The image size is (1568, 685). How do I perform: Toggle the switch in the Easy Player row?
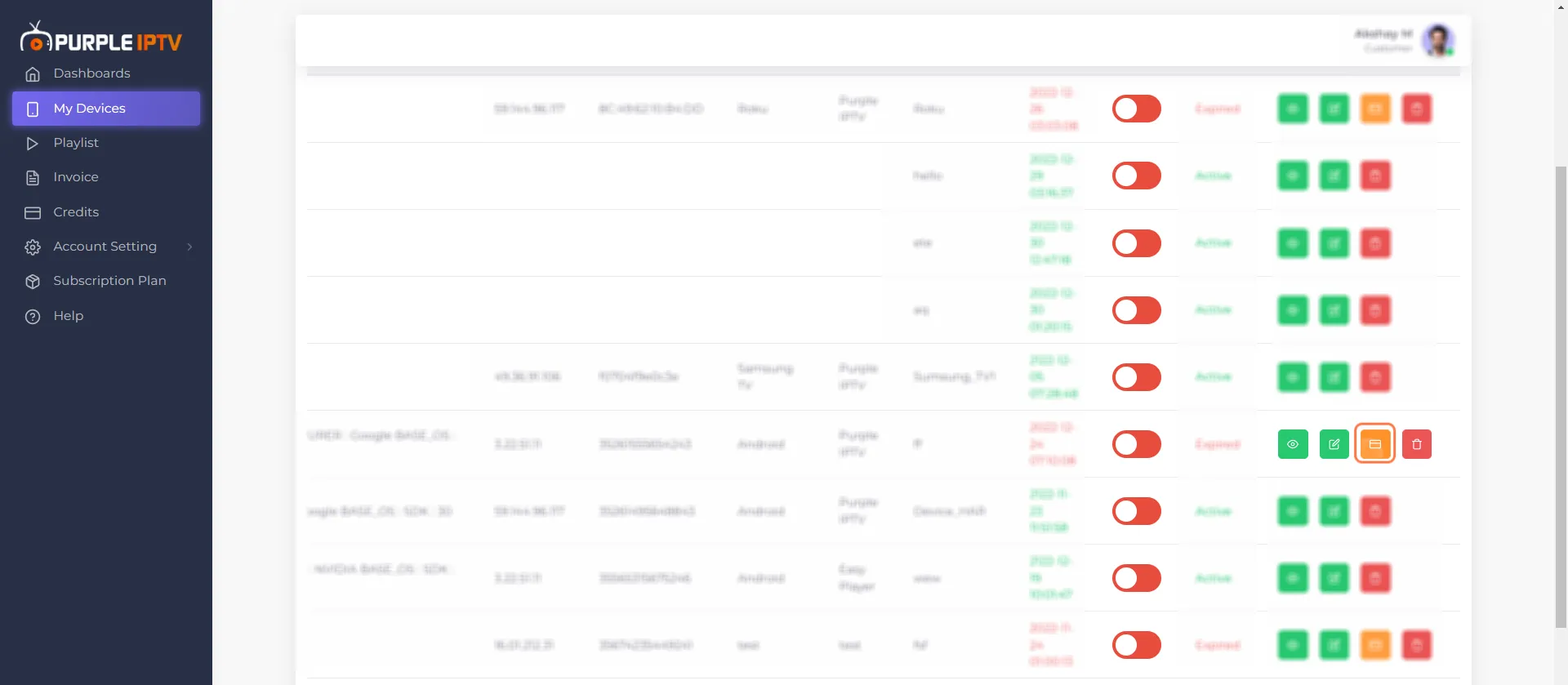(1137, 578)
